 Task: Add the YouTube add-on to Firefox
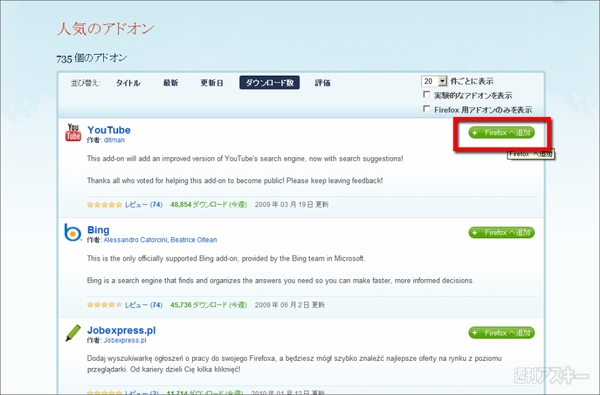point(501,132)
